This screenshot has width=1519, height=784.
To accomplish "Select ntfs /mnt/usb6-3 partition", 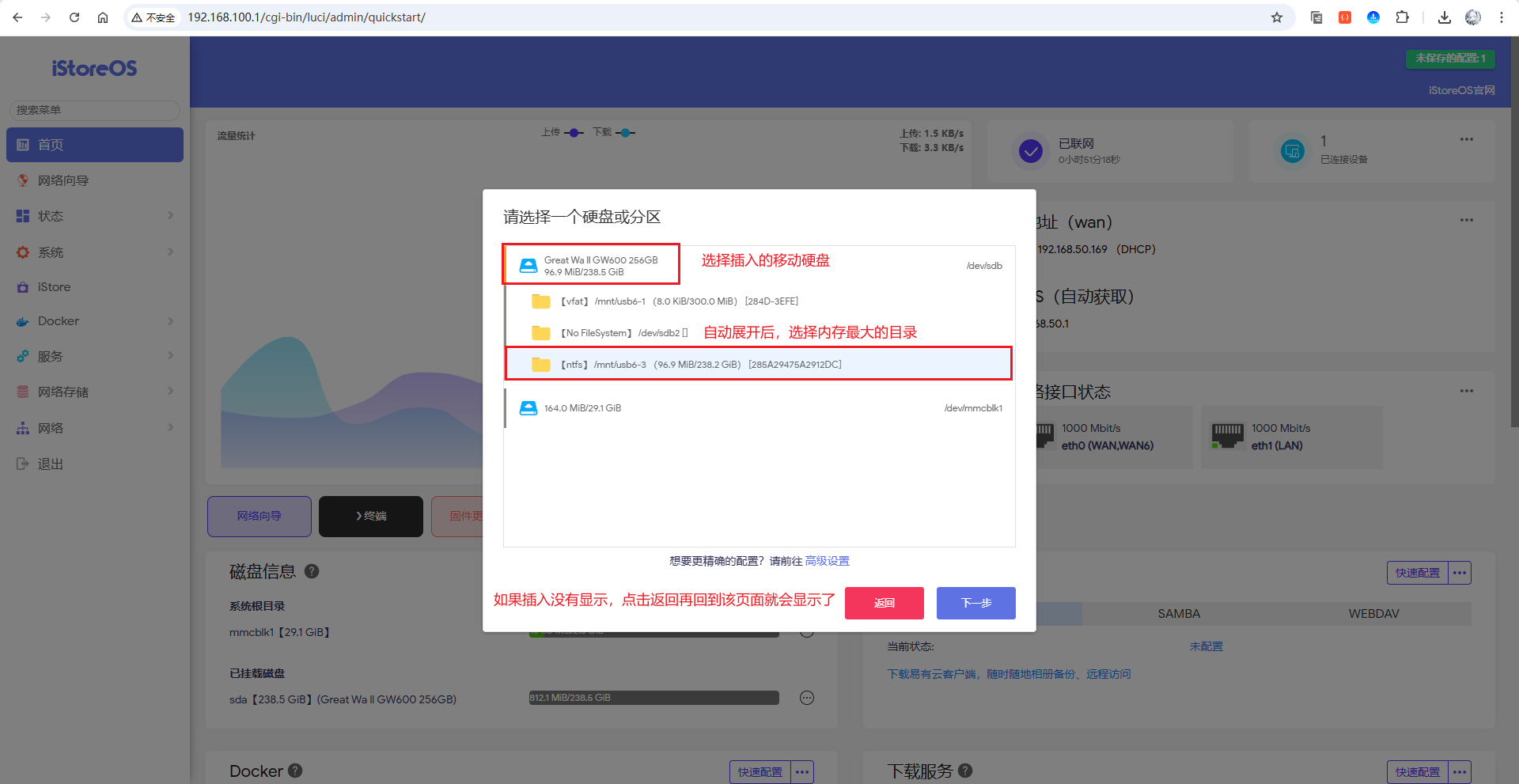I will (759, 365).
